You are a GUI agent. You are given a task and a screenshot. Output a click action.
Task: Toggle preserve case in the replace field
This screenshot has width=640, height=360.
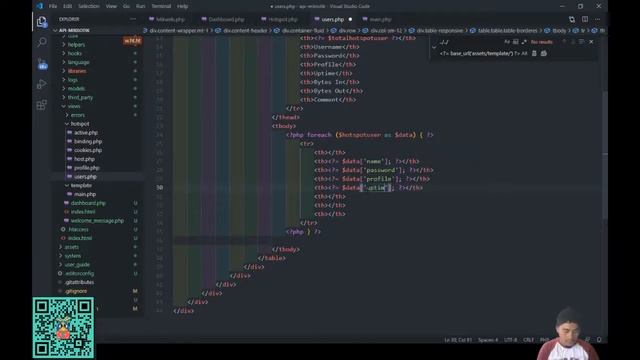point(524,53)
